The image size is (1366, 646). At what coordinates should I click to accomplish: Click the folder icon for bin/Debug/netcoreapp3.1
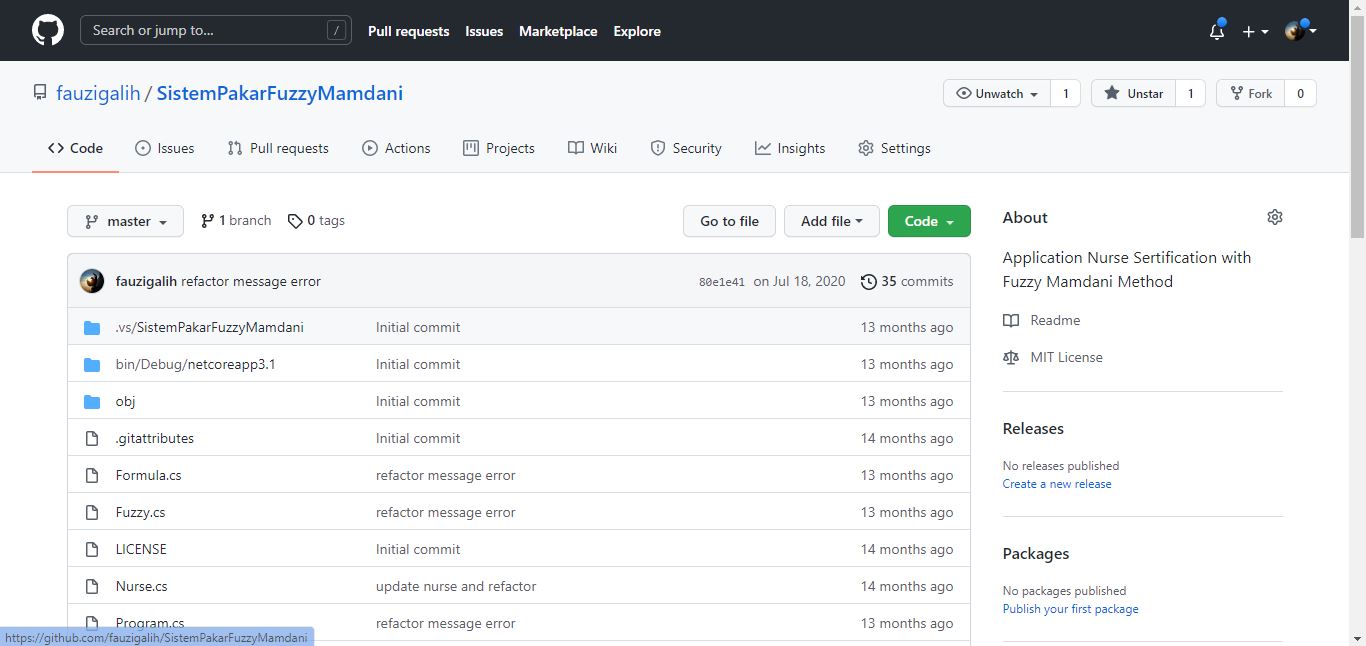click(92, 364)
